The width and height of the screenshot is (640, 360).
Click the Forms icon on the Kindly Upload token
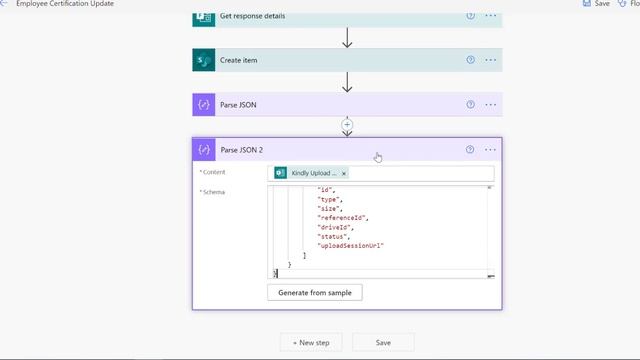(x=280, y=173)
